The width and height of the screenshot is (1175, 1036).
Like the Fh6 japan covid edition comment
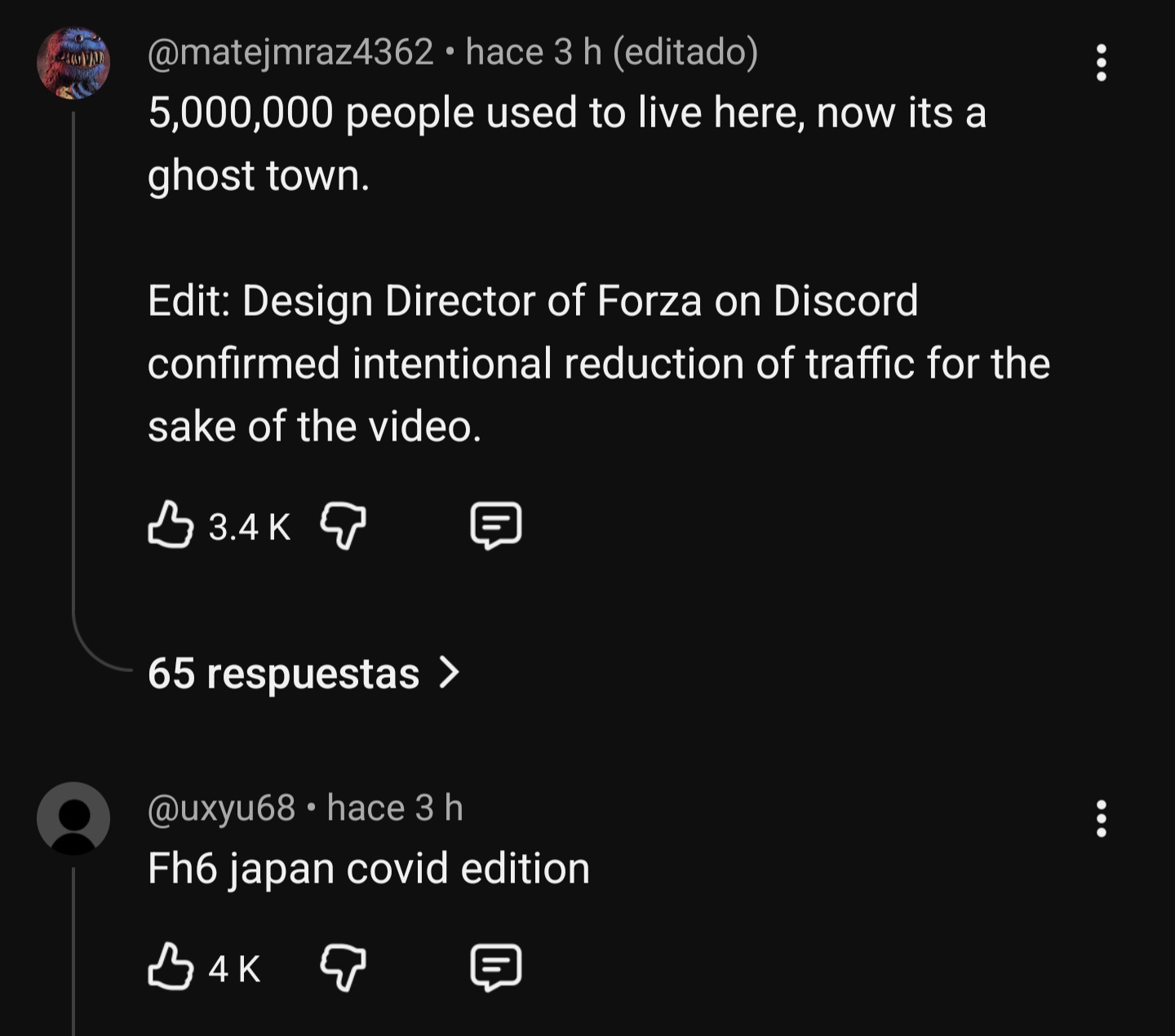pos(171,967)
